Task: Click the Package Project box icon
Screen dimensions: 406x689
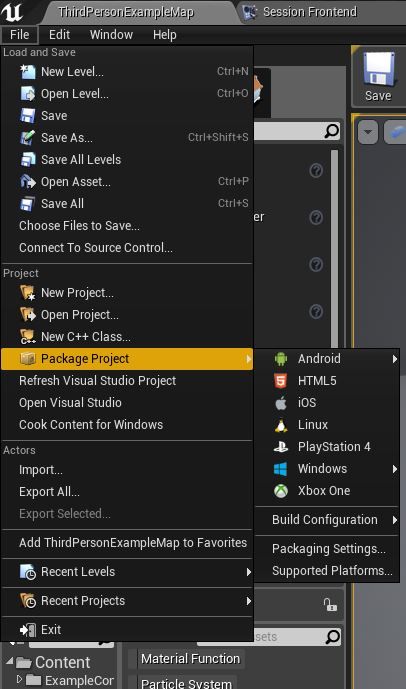Action: tap(28, 359)
